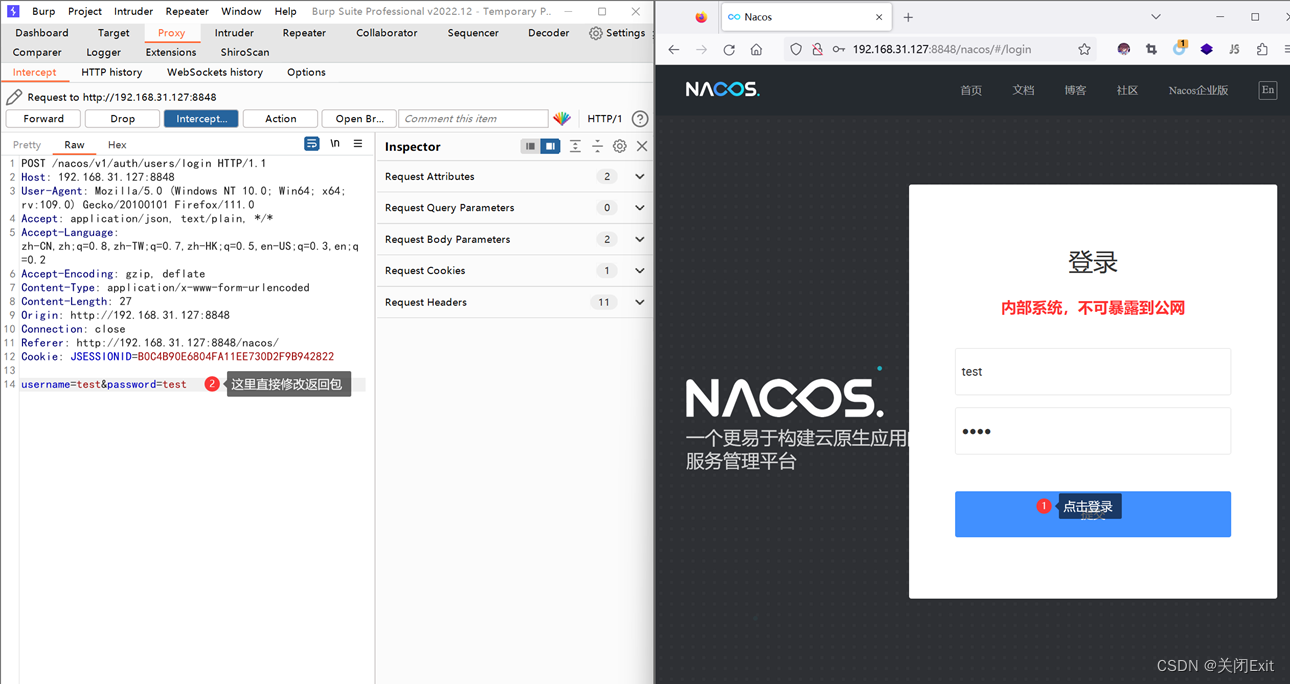
Task: Click the Forward button
Action: pos(43,118)
